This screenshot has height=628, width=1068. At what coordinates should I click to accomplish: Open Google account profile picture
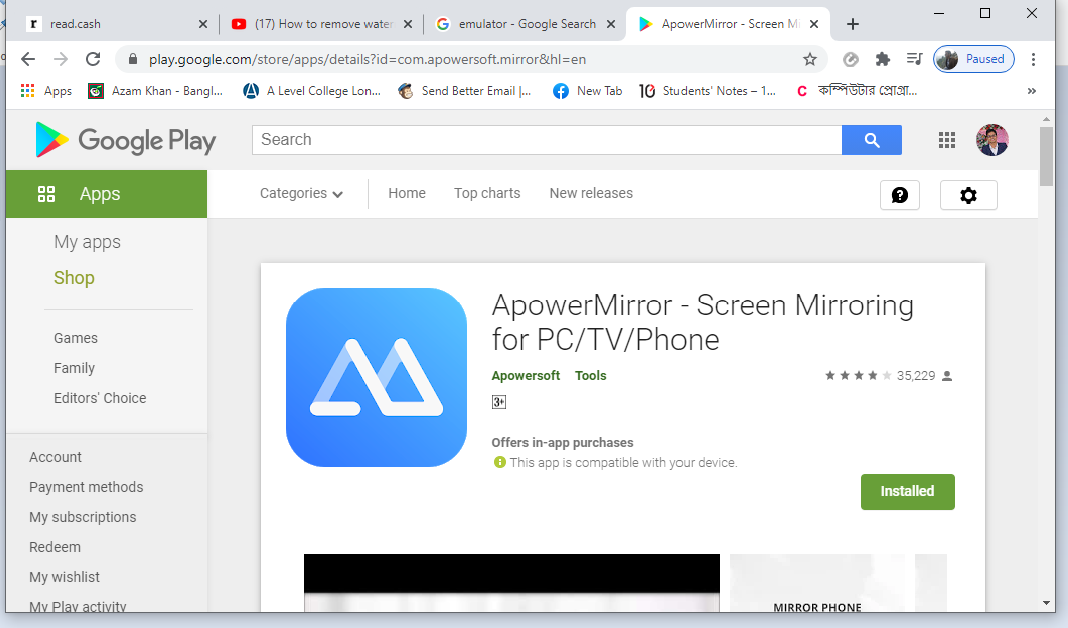click(992, 140)
